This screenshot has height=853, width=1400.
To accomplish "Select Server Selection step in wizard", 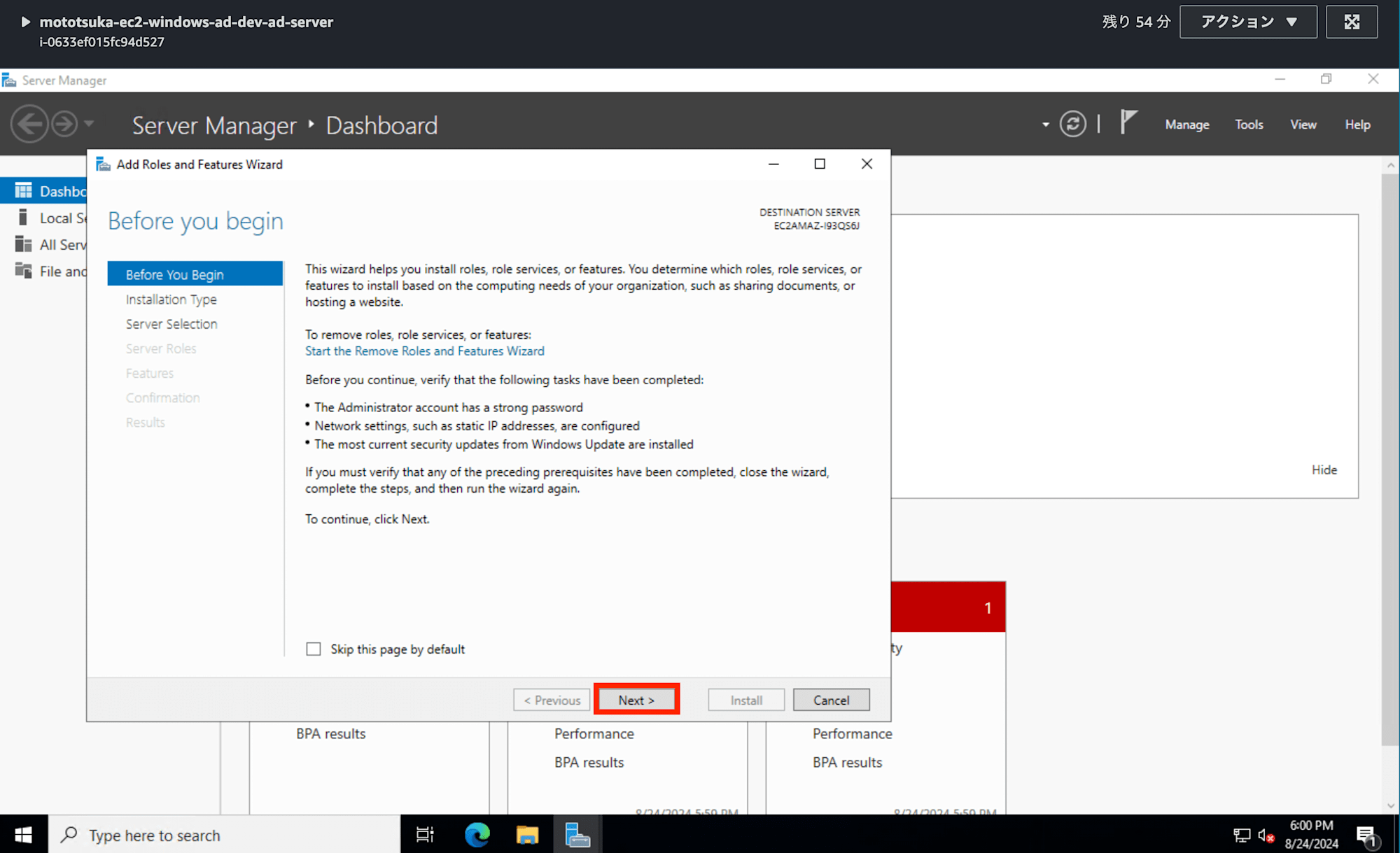I will click(x=171, y=323).
